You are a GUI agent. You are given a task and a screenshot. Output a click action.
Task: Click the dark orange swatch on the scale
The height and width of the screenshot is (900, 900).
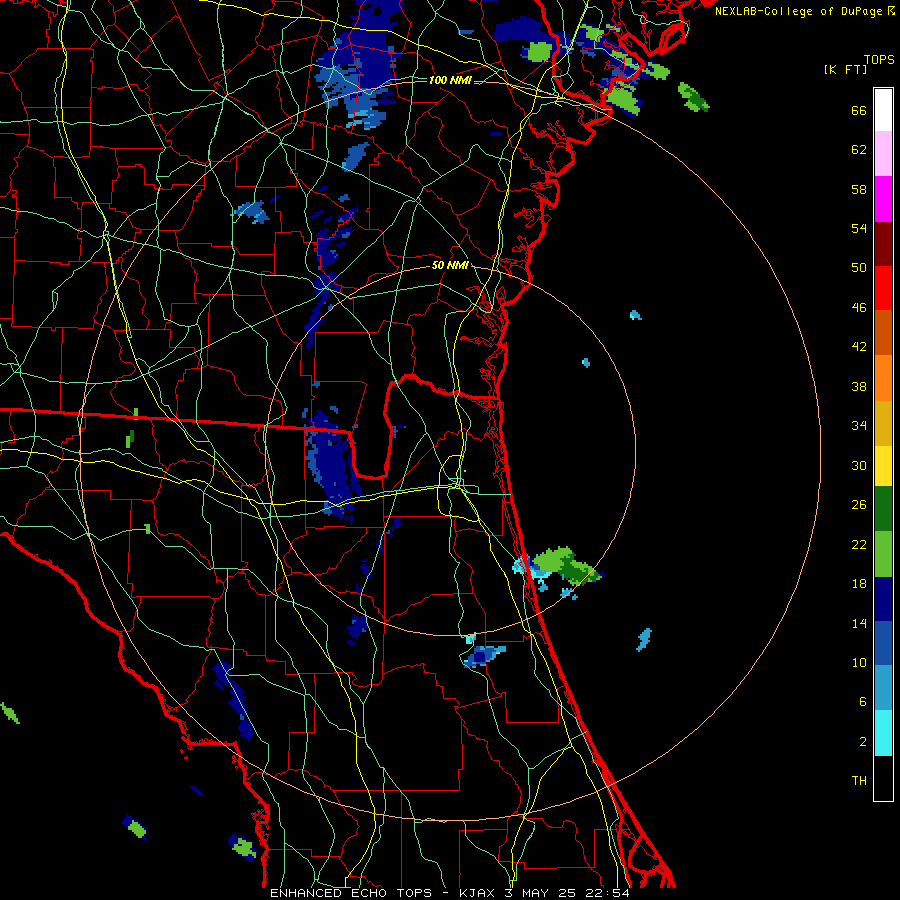click(883, 332)
